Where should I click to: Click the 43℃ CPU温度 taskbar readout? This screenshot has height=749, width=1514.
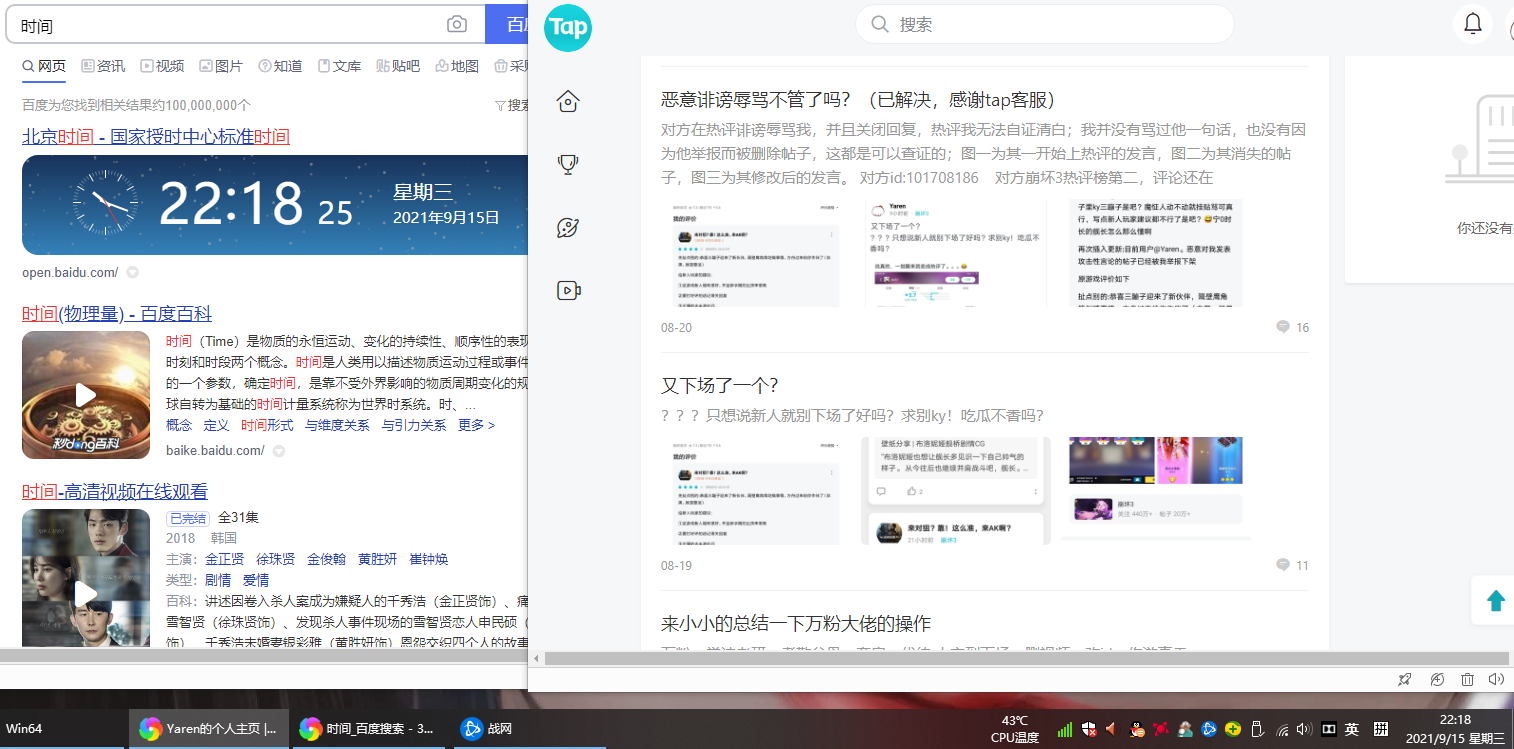coord(1015,729)
